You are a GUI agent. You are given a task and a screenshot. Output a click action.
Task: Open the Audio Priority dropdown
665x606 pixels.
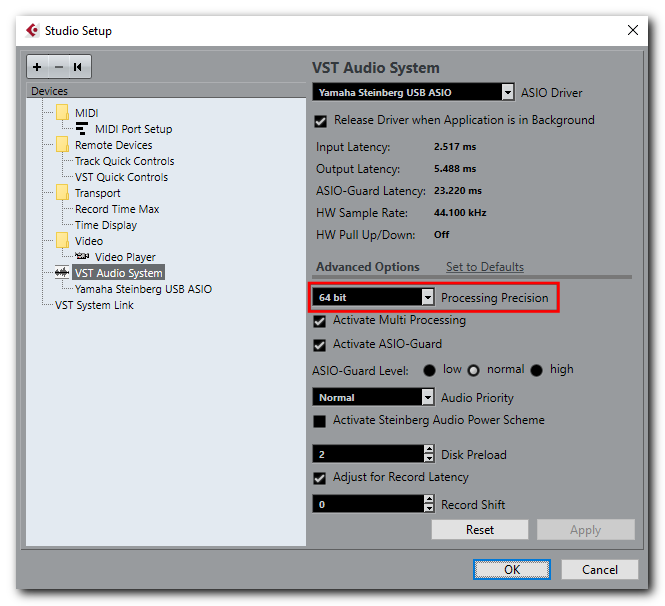pos(428,398)
